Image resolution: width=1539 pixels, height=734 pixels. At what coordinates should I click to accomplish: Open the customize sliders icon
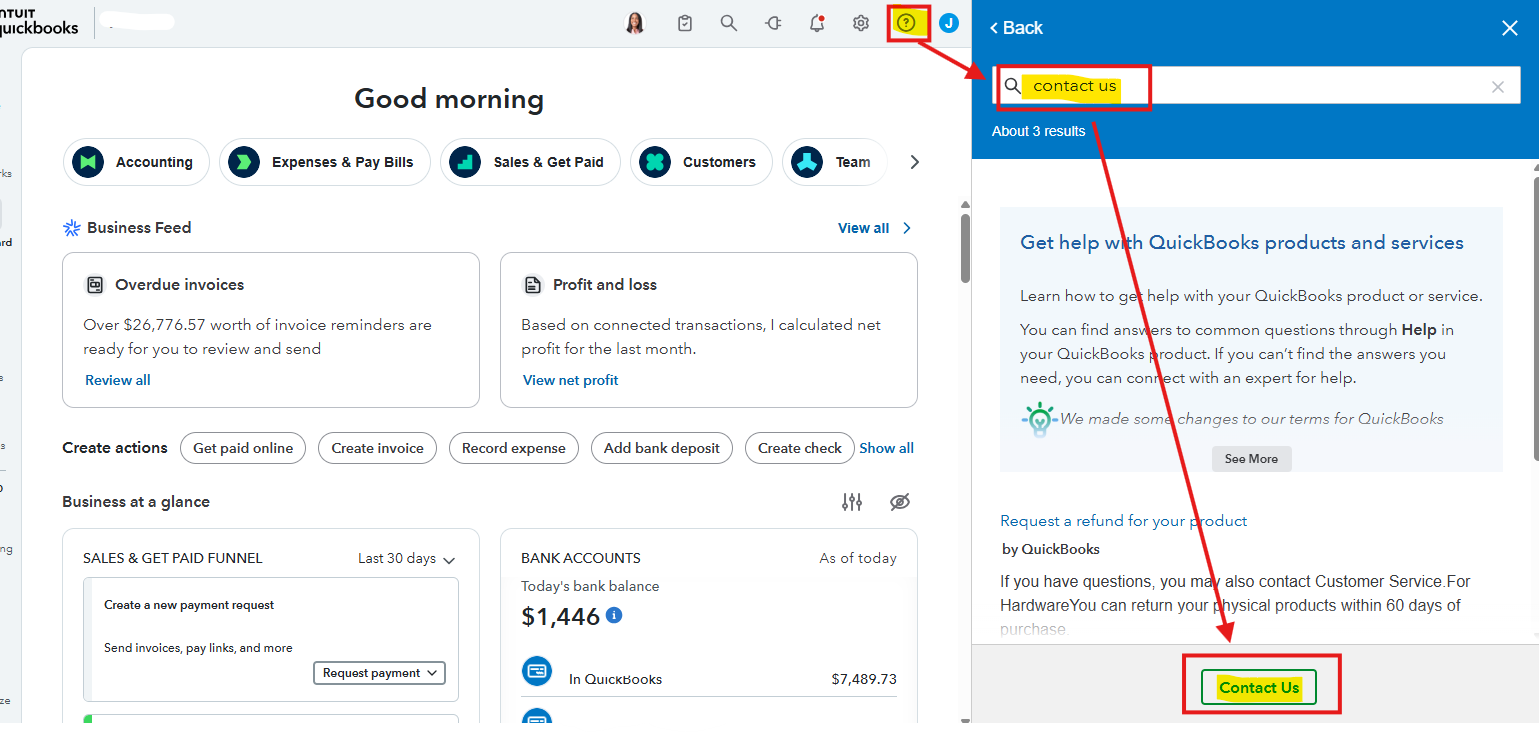pos(852,502)
